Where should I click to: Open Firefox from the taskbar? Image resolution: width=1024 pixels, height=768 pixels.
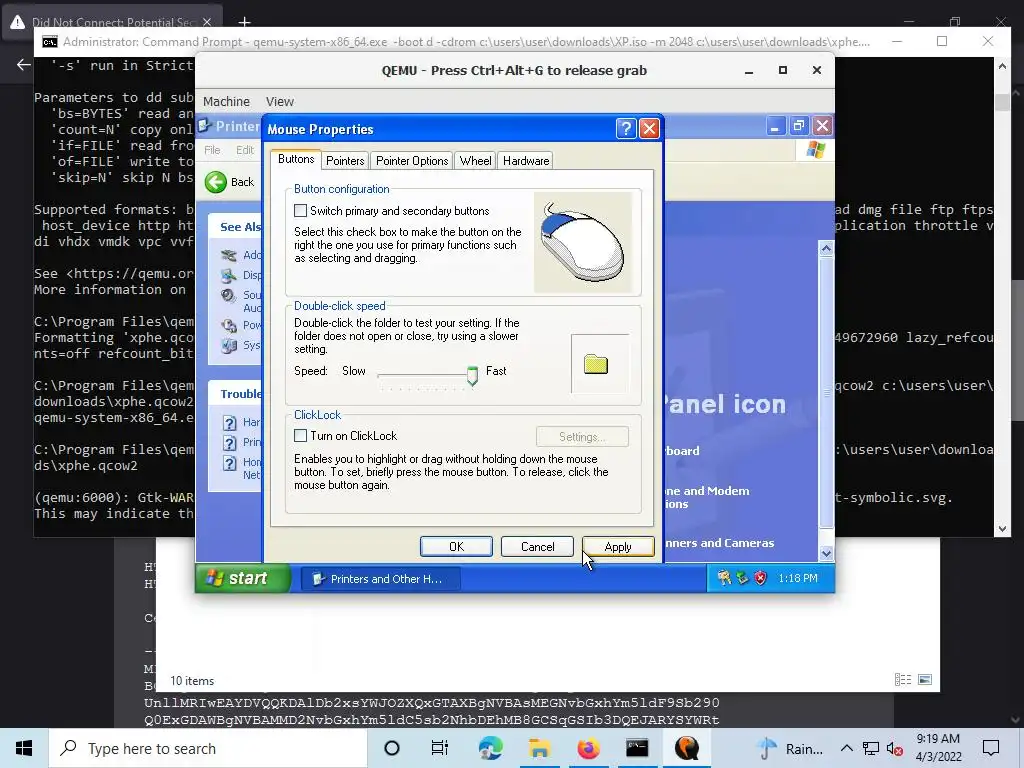click(588, 748)
